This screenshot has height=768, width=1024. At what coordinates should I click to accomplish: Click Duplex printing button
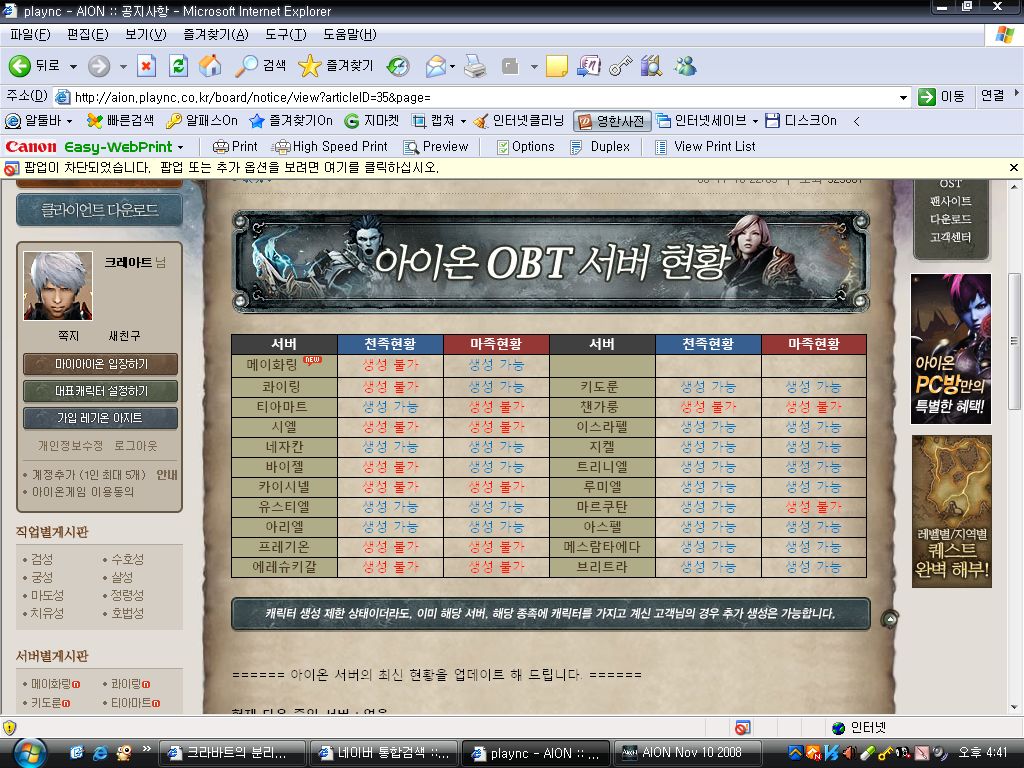coord(600,146)
